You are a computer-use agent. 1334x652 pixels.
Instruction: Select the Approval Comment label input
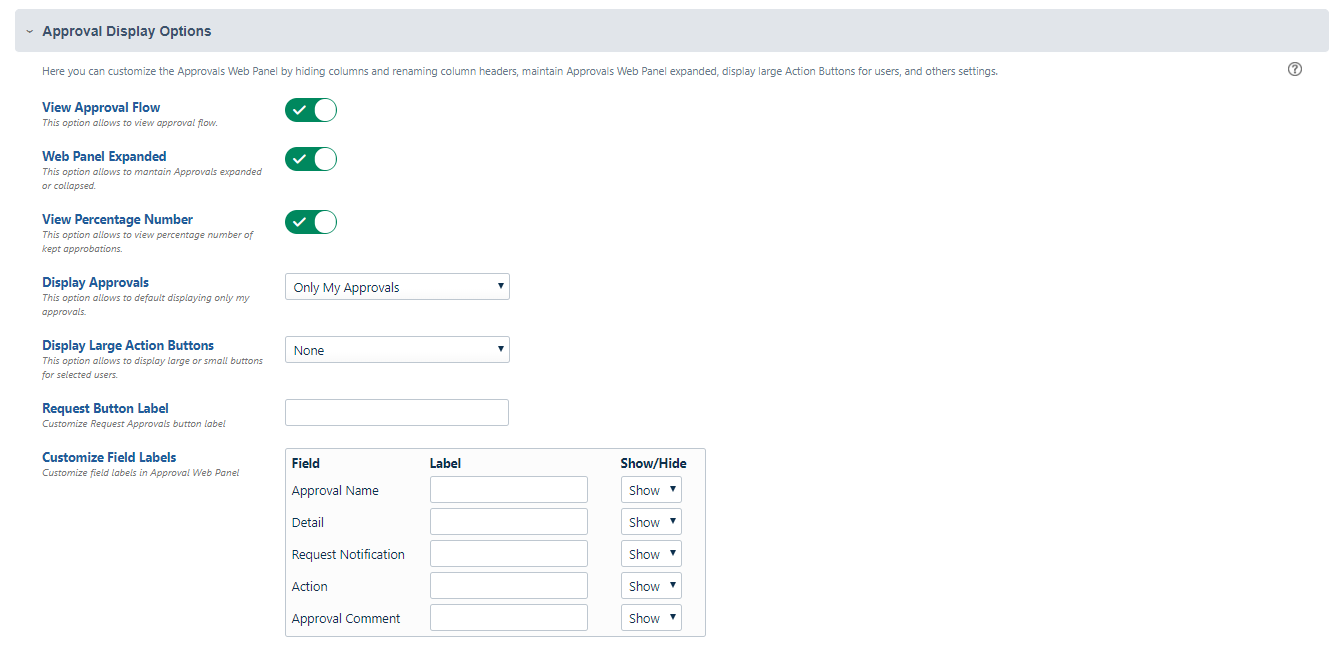click(x=508, y=618)
